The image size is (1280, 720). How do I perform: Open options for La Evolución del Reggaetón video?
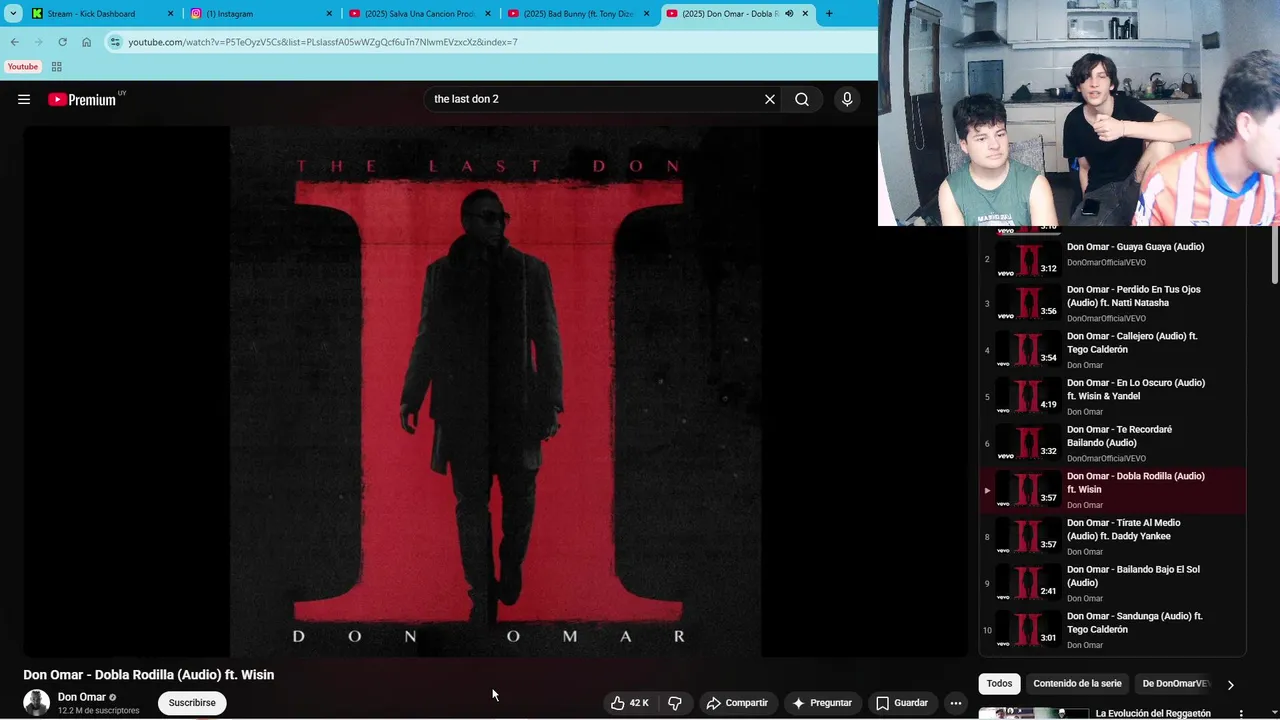pos(1241,714)
